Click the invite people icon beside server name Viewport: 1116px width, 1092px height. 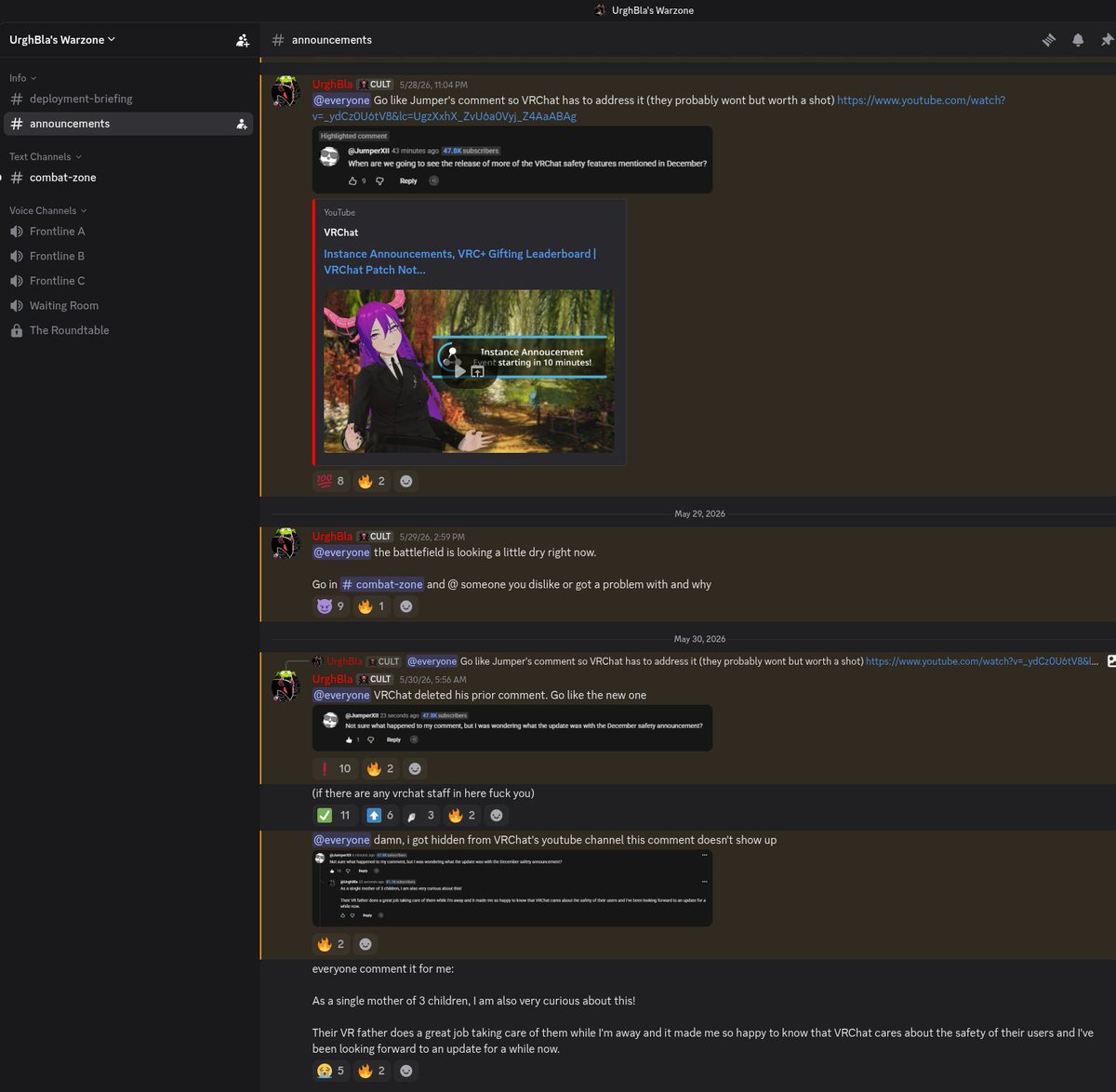coord(243,40)
